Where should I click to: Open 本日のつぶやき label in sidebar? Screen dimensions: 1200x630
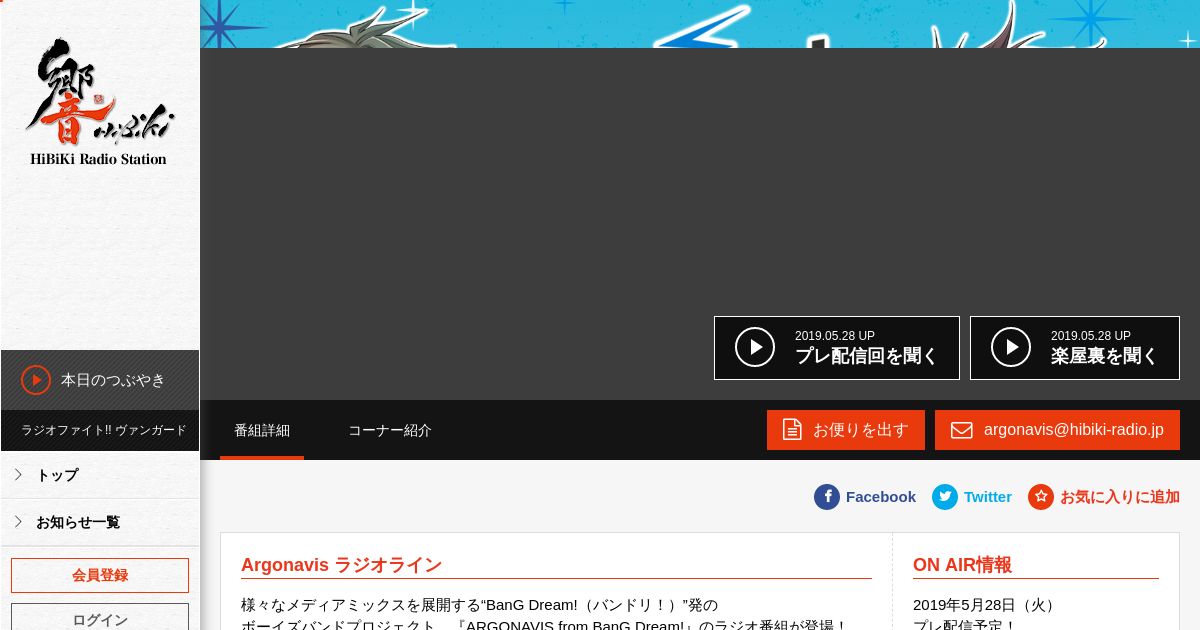(x=113, y=380)
